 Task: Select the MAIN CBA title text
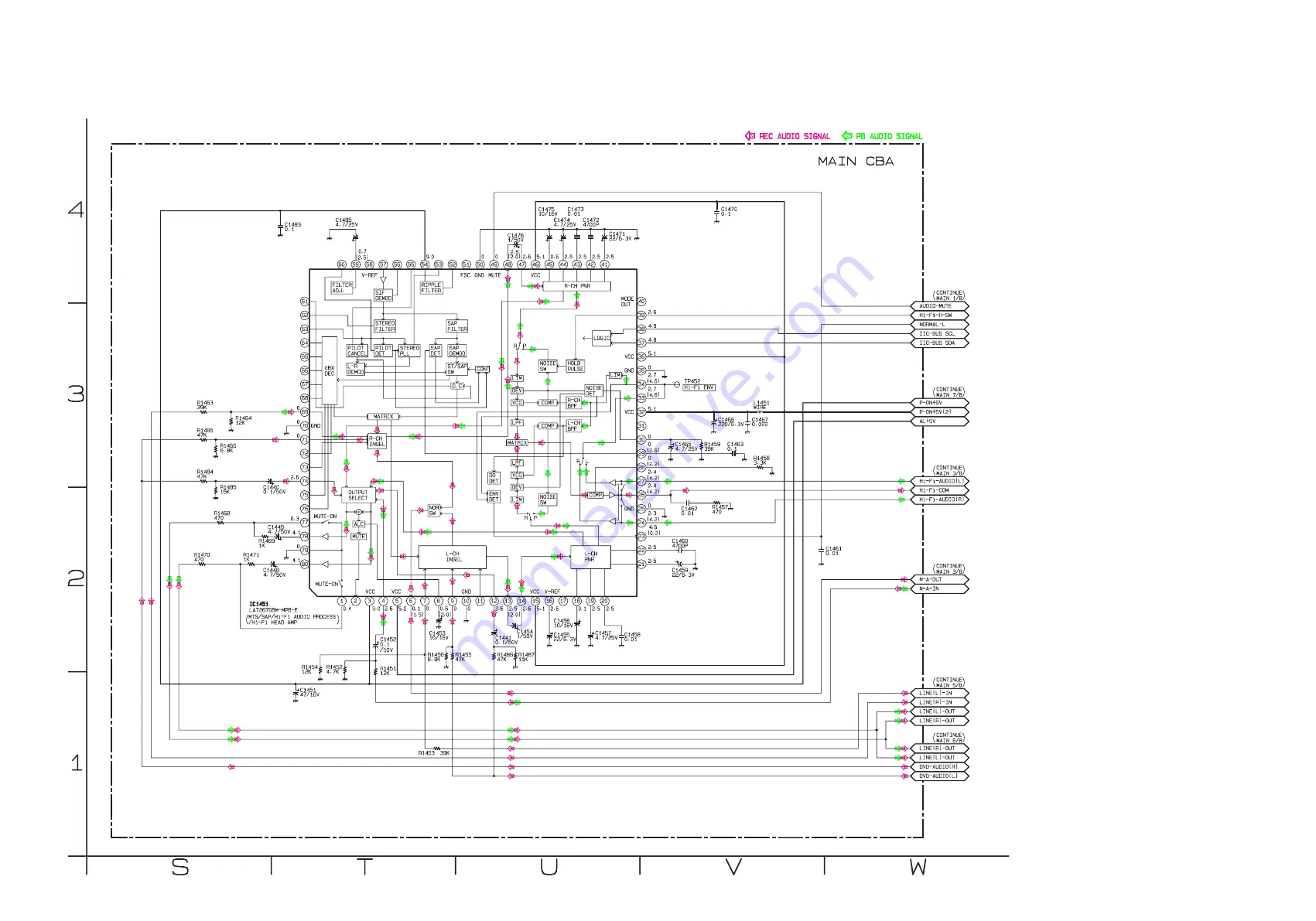[x=856, y=161]
